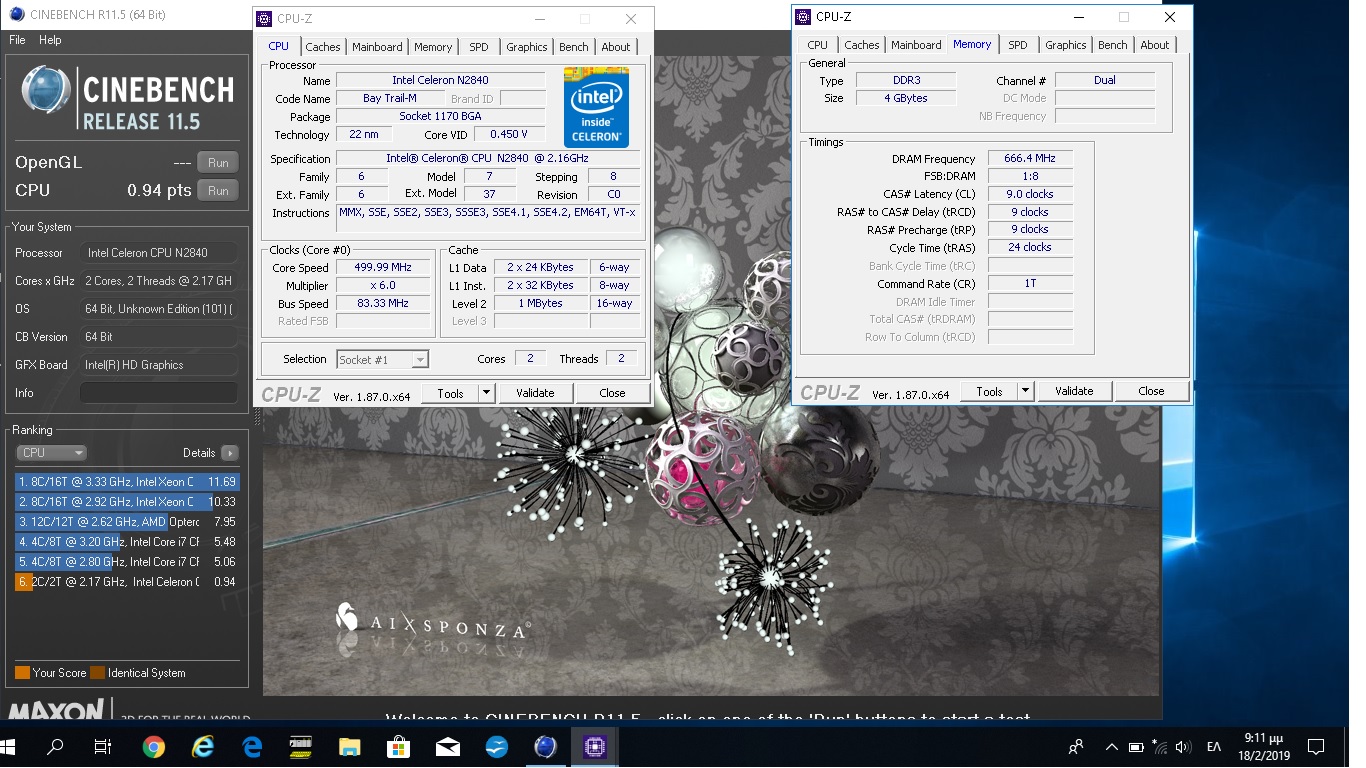This screenshot has height=768, width=1366.
Task: Launch Internet Explorer from taskbar
Action: point(203,746)
